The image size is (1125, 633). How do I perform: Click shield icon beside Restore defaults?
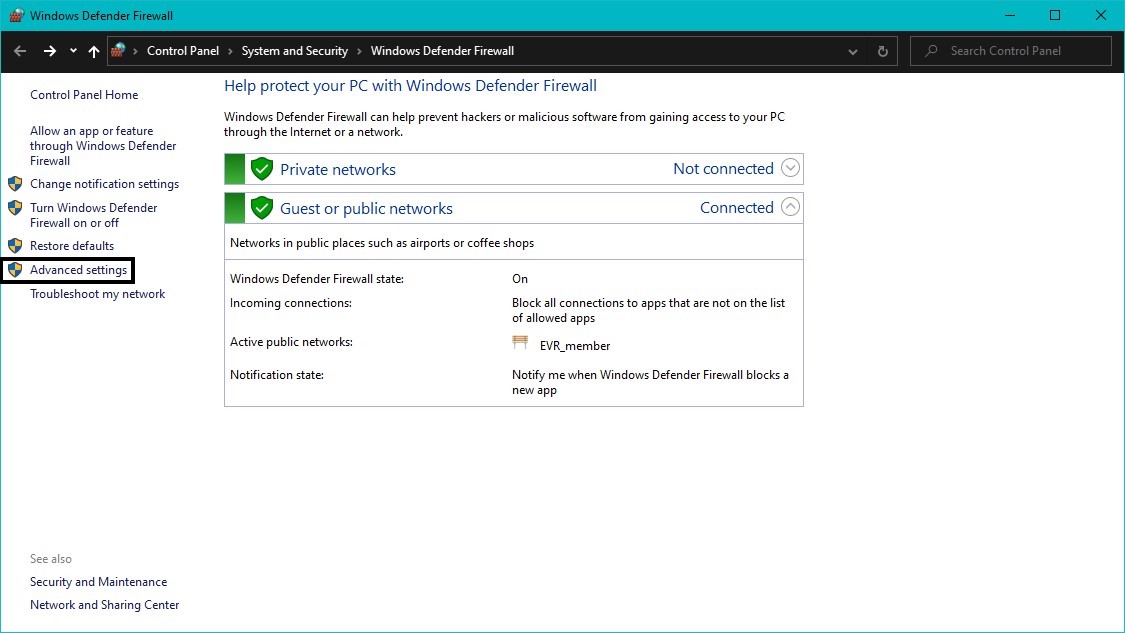coord(15,245)
